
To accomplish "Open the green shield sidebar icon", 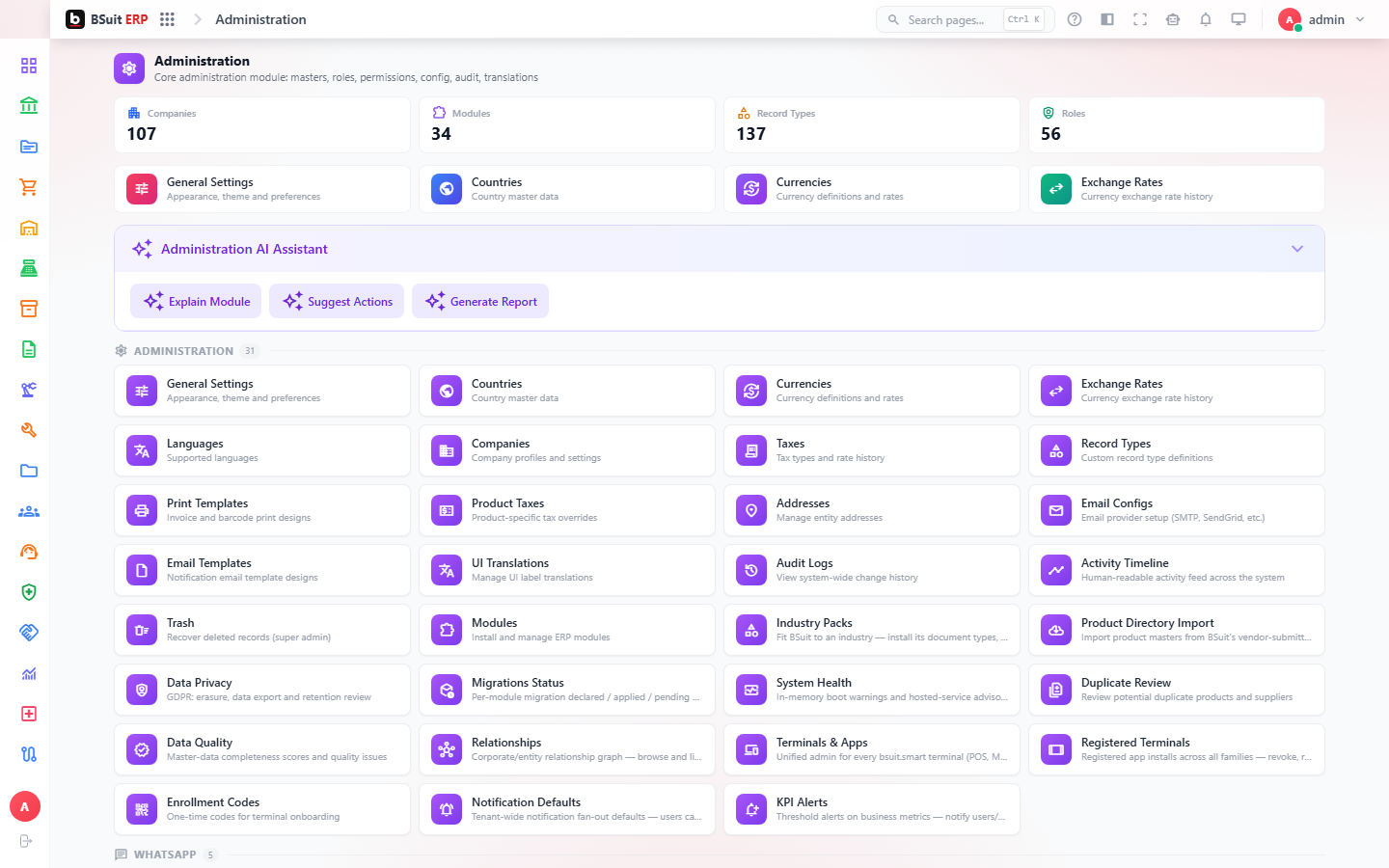I will click(x=29, y=592).
